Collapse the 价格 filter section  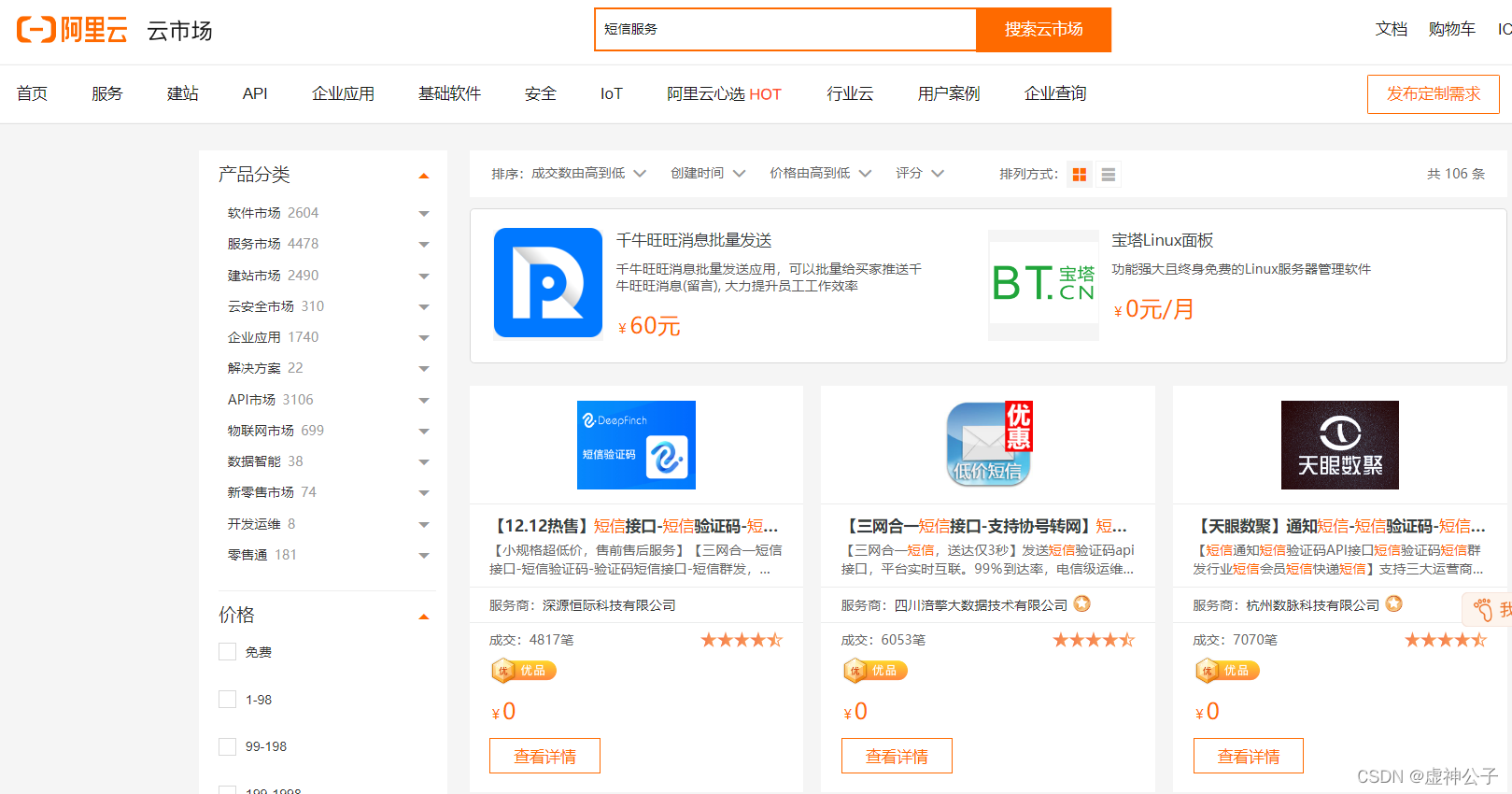(x=424, y=617)
